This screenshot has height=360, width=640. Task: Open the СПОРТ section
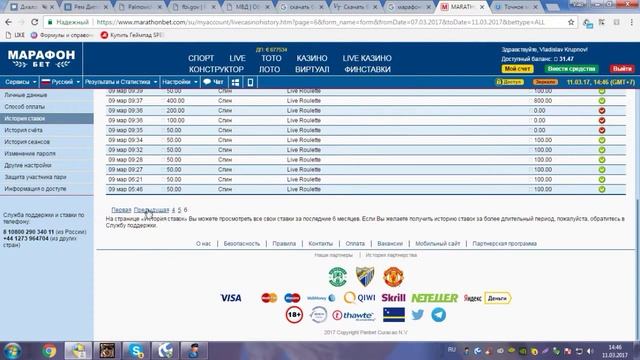201,58
